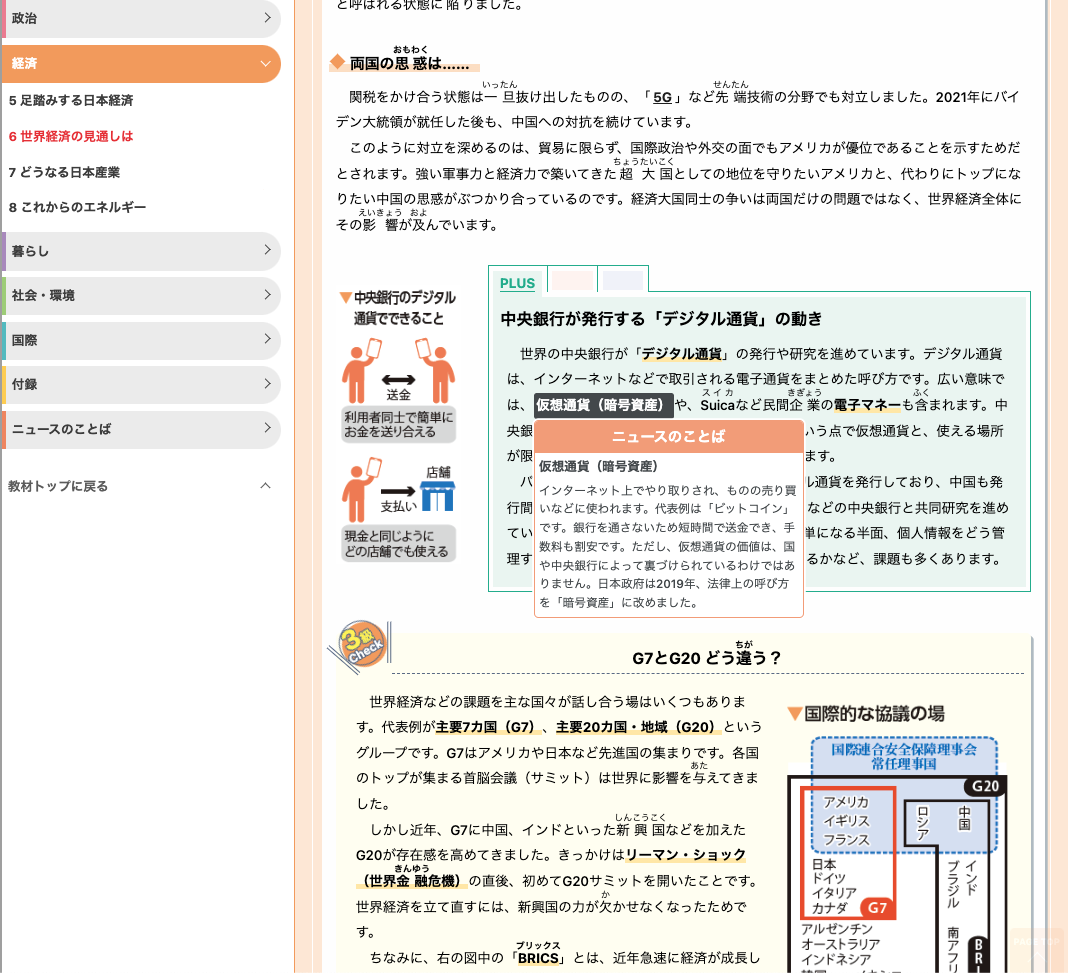Click the orange triangle beside 国際的な協議の場
The height and width of the screenshot is (973, 1069).
[794, 714]
